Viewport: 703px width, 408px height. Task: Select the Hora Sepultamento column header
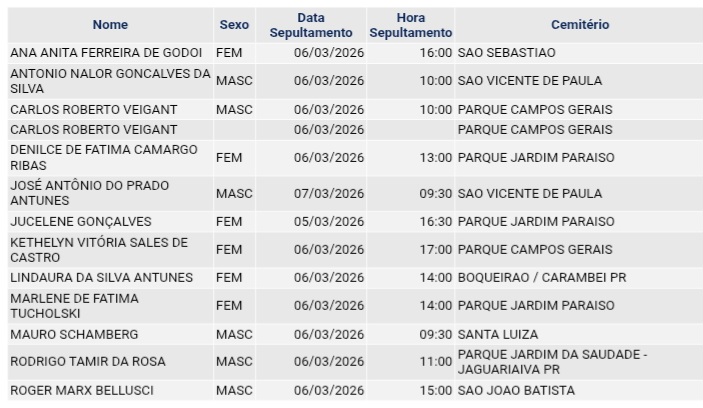click(411, 25)
